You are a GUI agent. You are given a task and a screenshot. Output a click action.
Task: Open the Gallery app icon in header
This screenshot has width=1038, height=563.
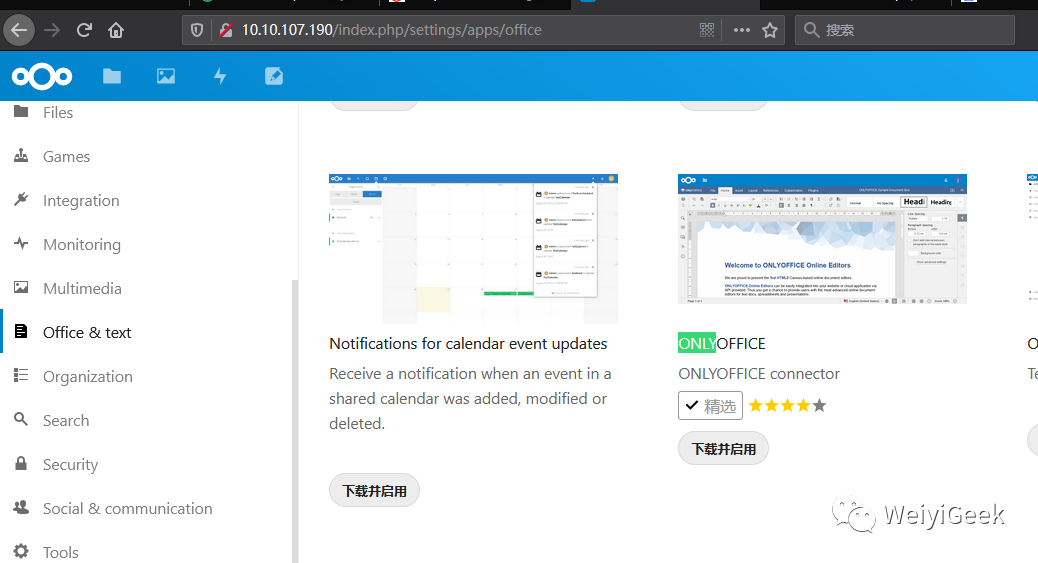coord(165,76)
